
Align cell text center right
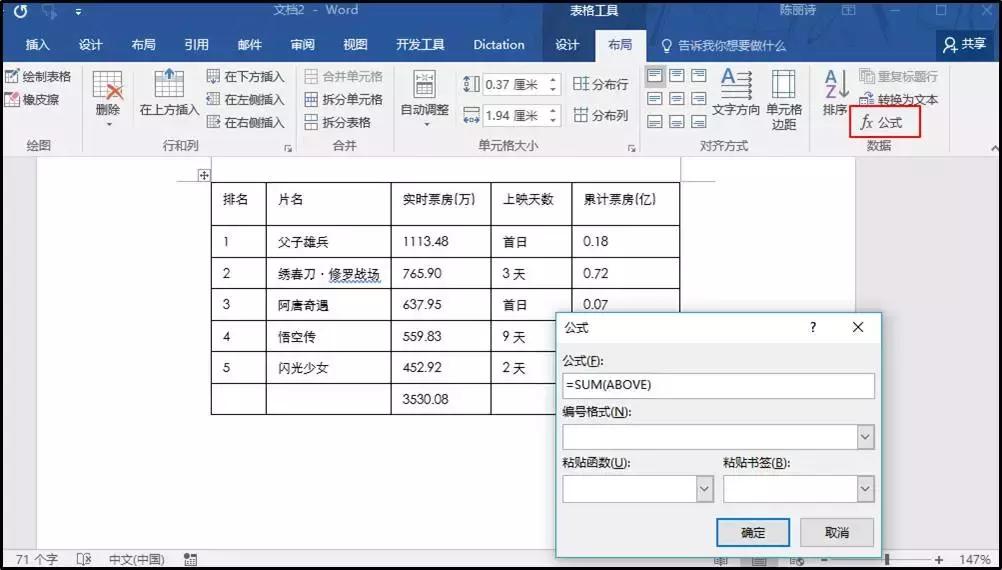tap(698, 98)
